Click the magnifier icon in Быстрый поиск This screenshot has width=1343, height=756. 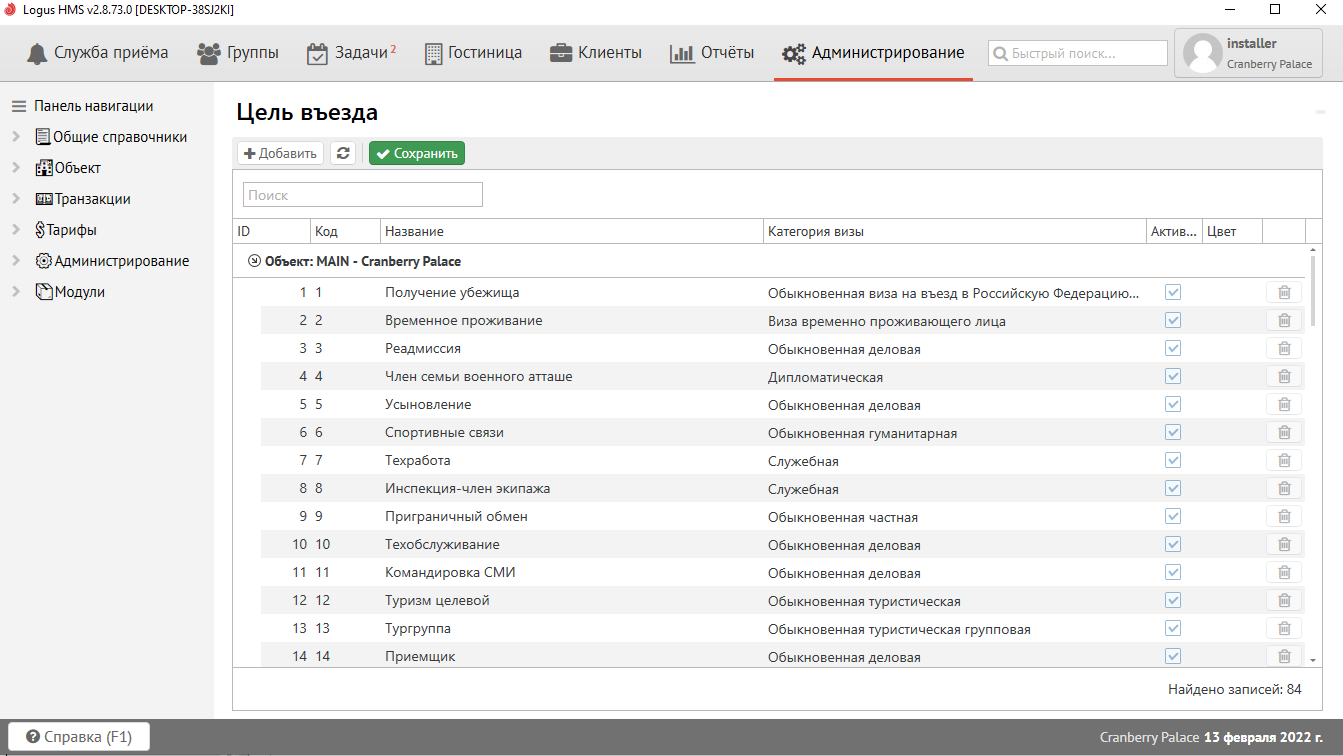(x=1000, y=53)
